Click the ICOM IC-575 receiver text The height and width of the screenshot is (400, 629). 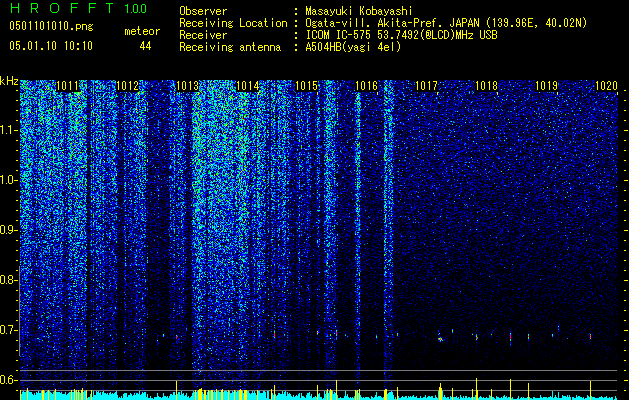(401, 35)
